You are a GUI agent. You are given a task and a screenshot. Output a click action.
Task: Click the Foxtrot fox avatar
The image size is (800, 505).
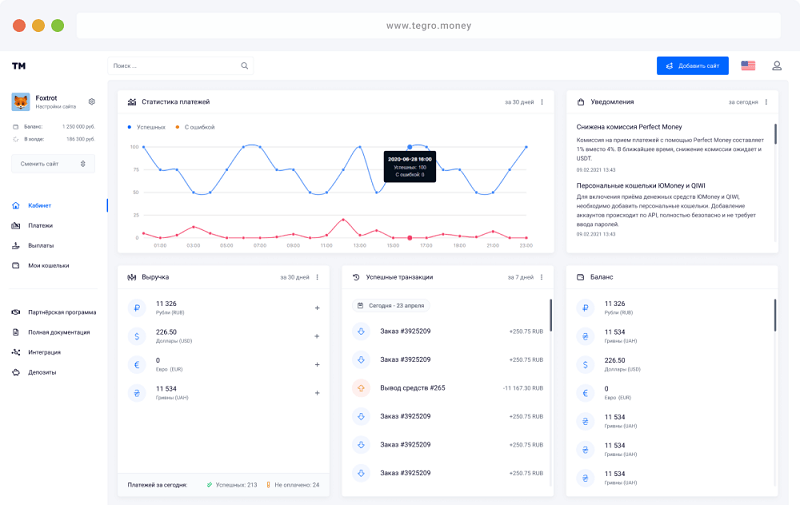20,101
